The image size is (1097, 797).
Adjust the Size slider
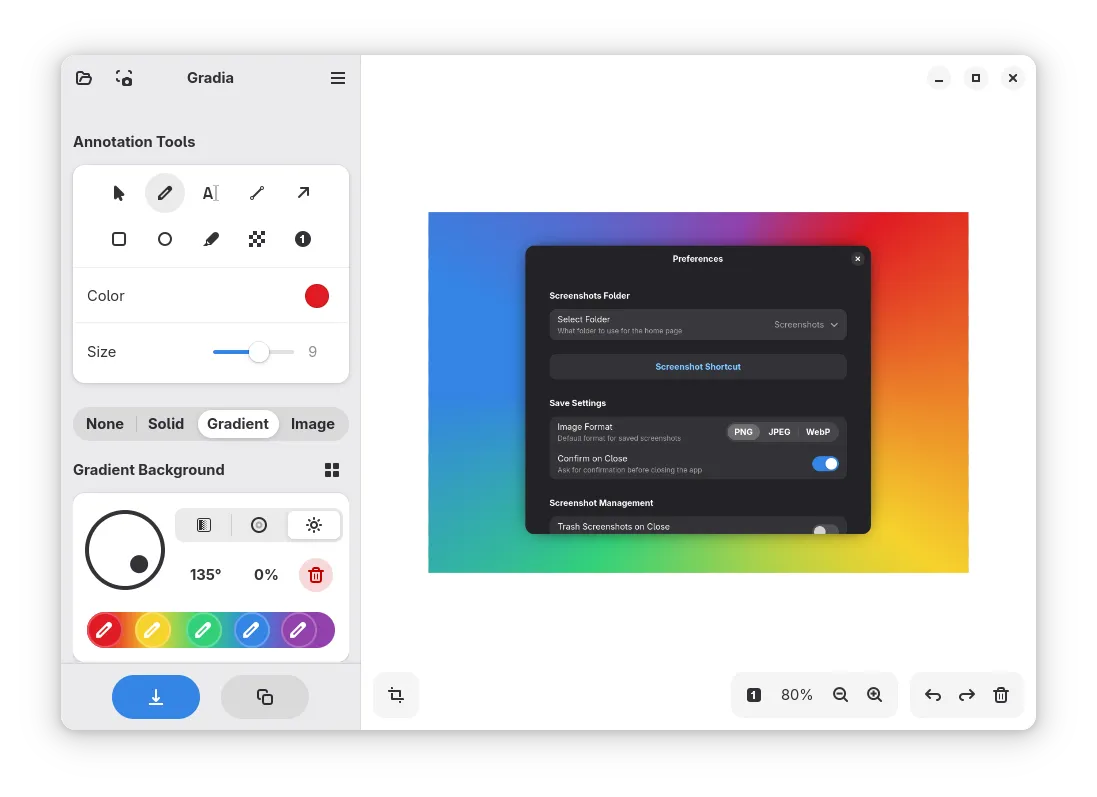pos(253,352)
